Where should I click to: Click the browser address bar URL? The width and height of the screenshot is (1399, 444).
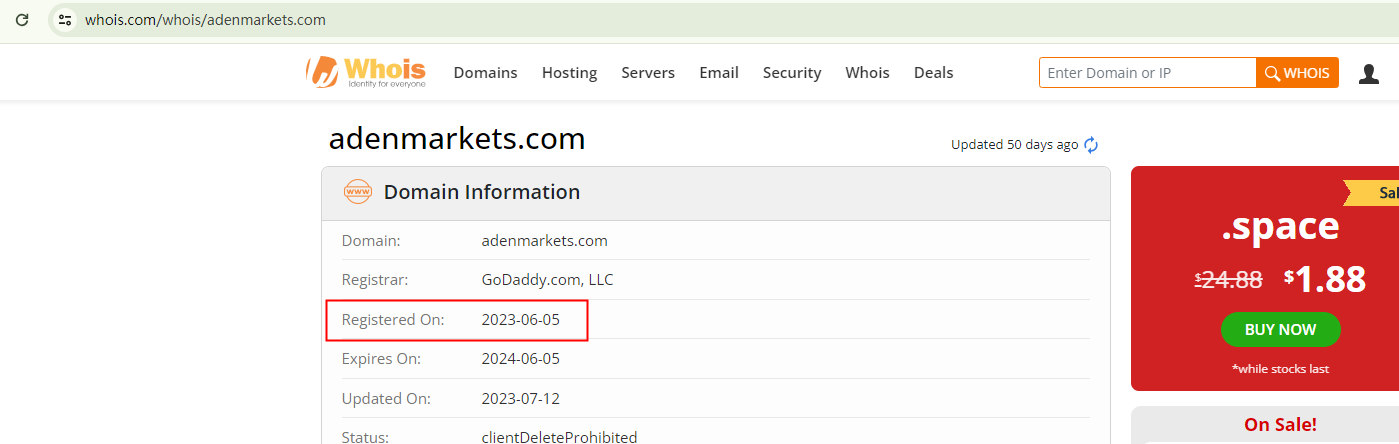point(205,20)
